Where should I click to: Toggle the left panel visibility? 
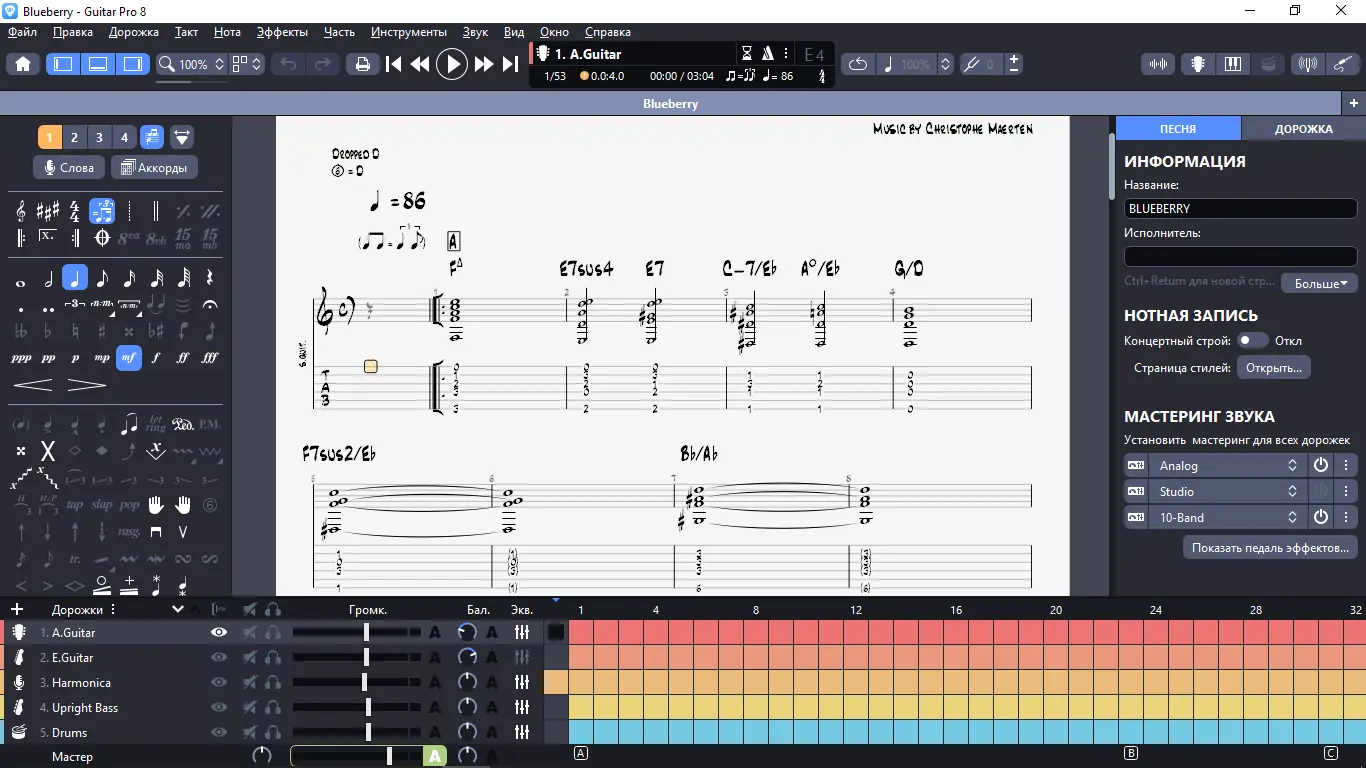pyautogui.click(x=64, y=64)
